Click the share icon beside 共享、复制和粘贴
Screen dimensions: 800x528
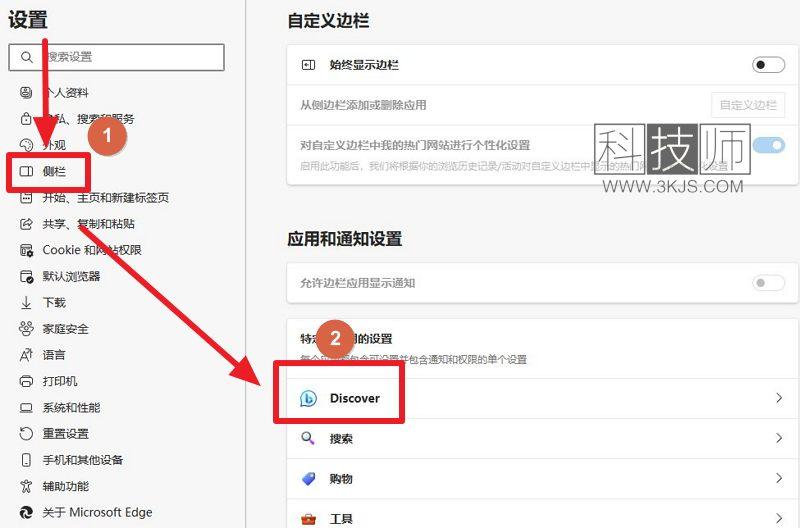(26, 223)
